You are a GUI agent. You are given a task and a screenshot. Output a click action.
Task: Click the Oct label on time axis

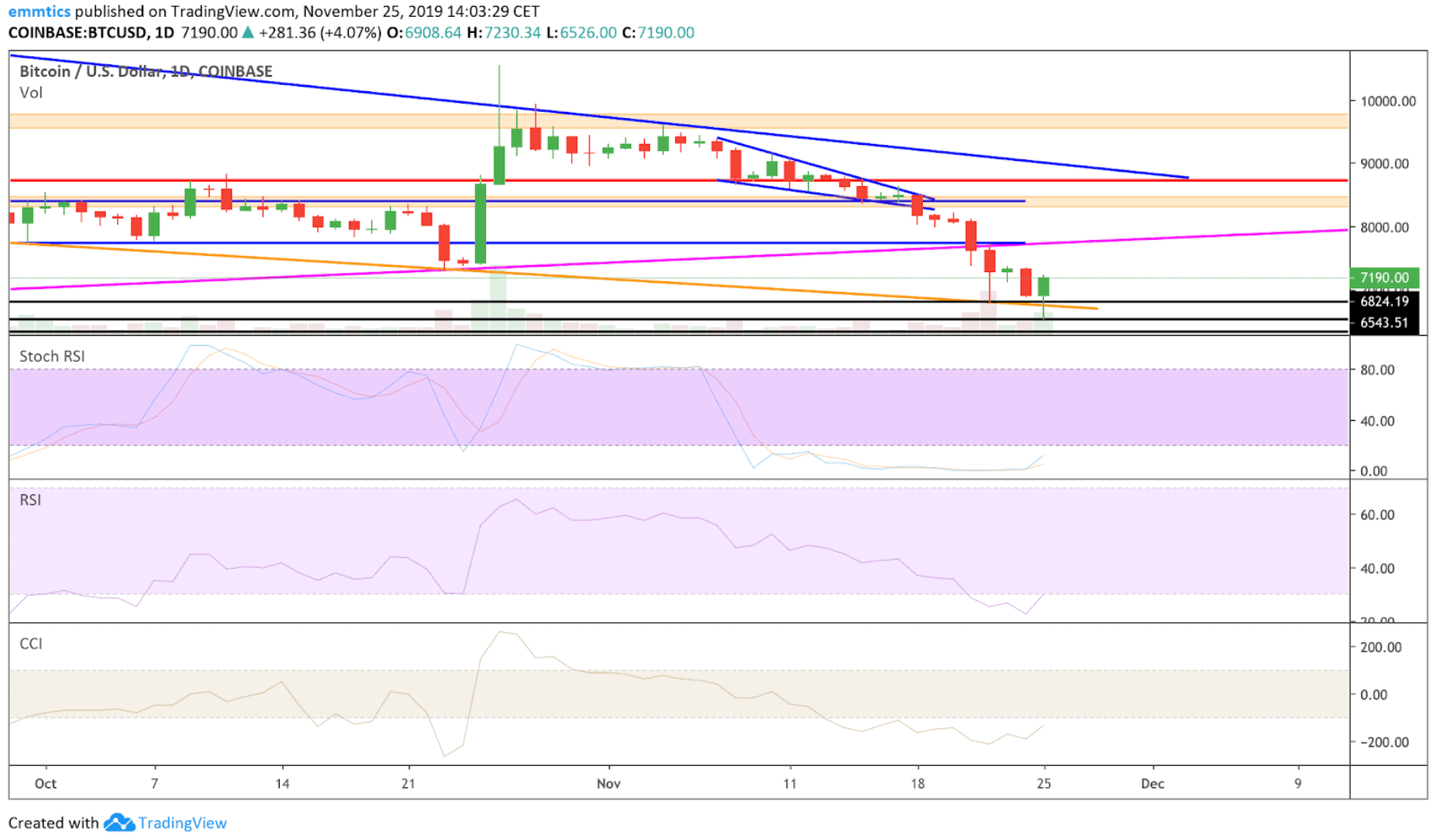tap(46, 783)
